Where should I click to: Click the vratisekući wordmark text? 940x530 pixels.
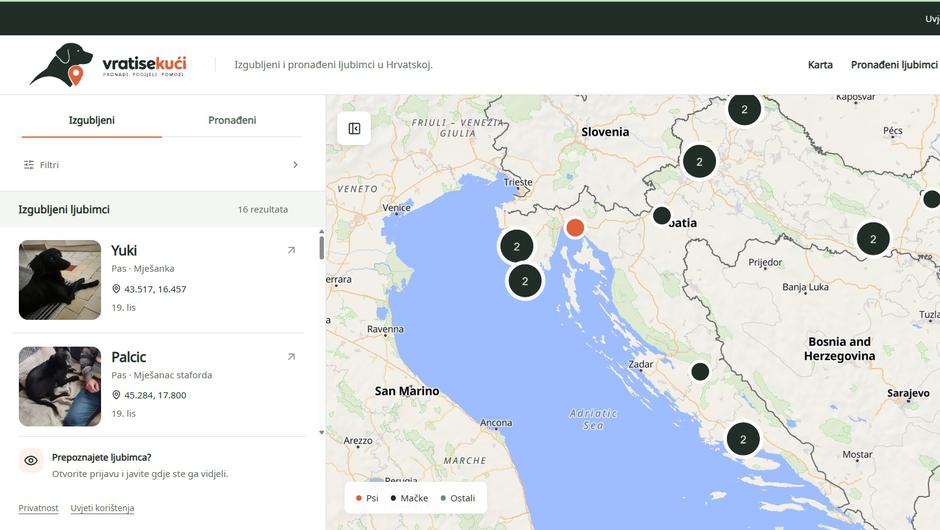click(x=144, y=63)
